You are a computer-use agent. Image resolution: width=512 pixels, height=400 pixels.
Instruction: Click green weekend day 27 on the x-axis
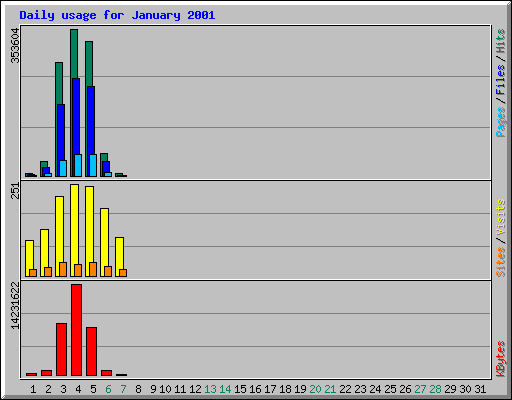tap(420, 389)
